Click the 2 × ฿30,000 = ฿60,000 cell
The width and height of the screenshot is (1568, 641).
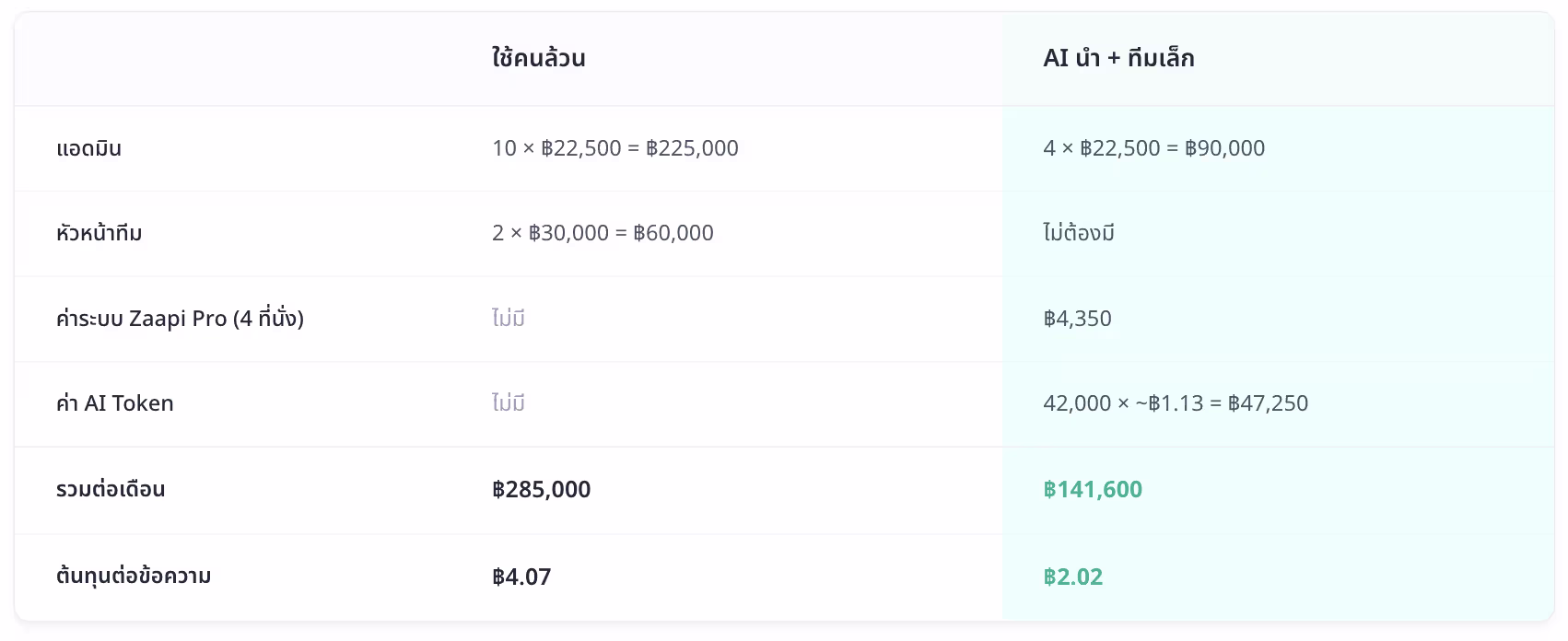click(x=603, y=233)
